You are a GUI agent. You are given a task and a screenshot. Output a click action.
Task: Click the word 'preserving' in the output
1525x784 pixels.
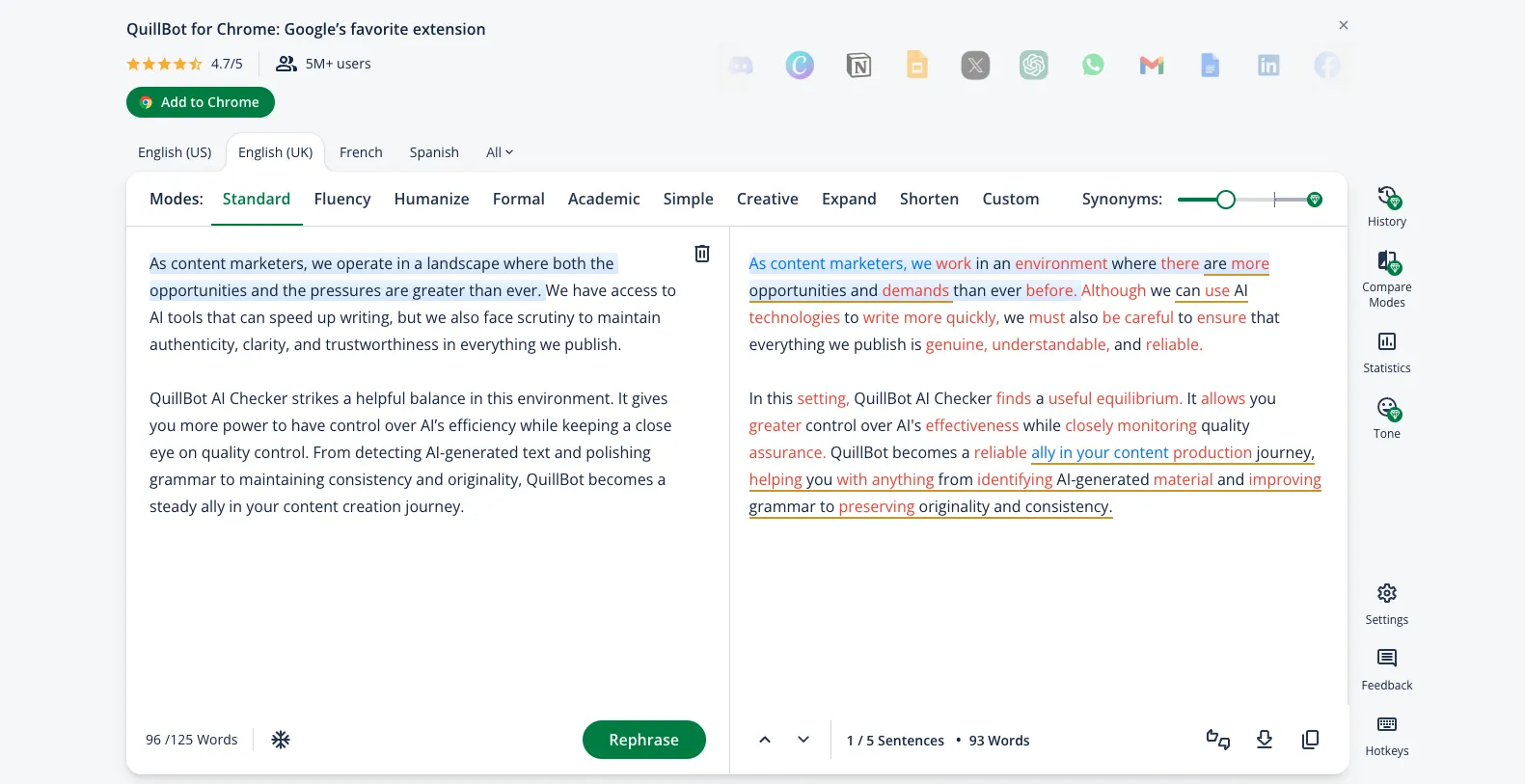pos(877,506)
